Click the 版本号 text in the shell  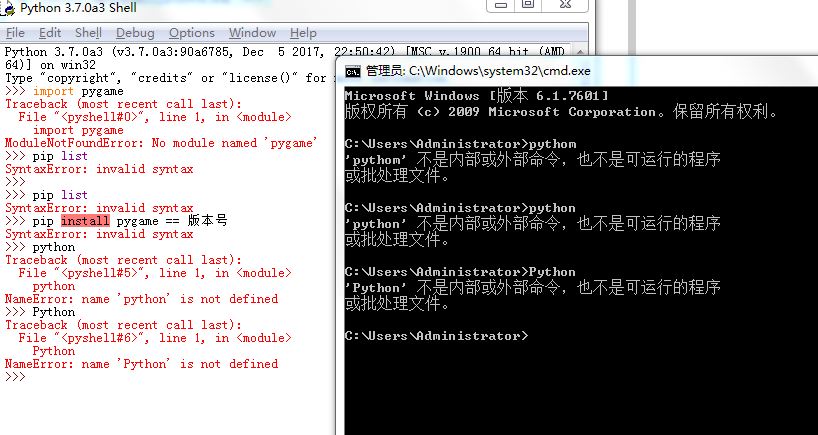pos(208,221)
